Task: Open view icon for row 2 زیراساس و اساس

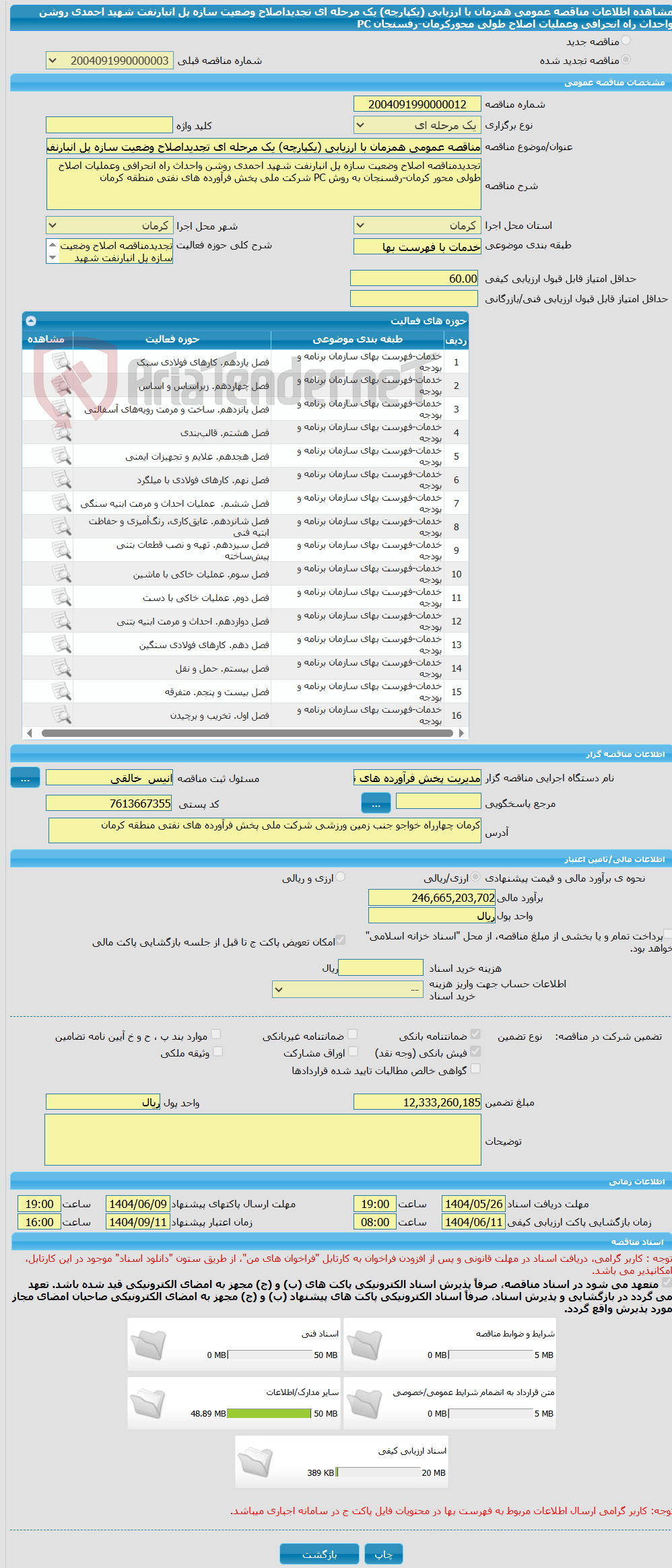Action: pyautogui.click(x=61, y=386)
